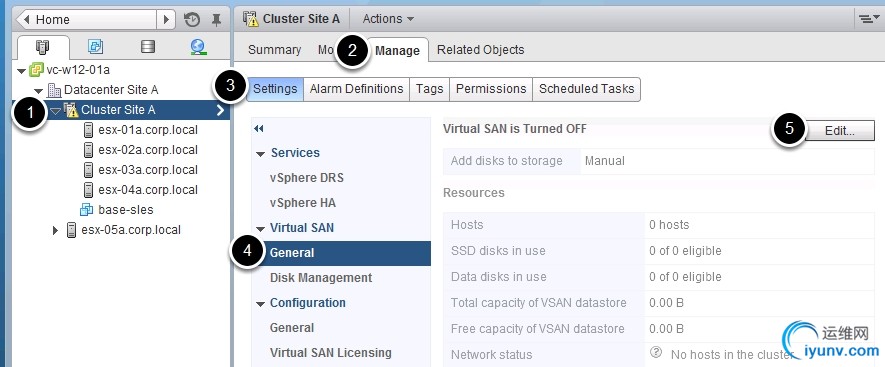Viewport: 885px width, 367px height.
Task: Open the Networking navigator tab
Action: tap(198, 47)
